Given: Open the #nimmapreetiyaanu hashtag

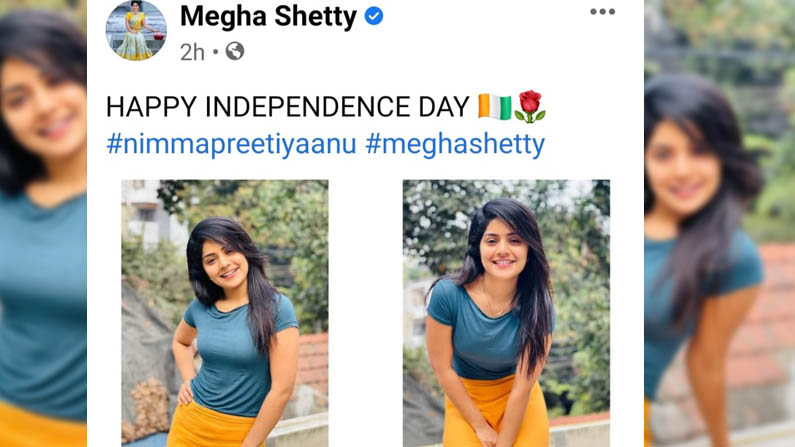Looking at the screenshot, I should [231, 144].
